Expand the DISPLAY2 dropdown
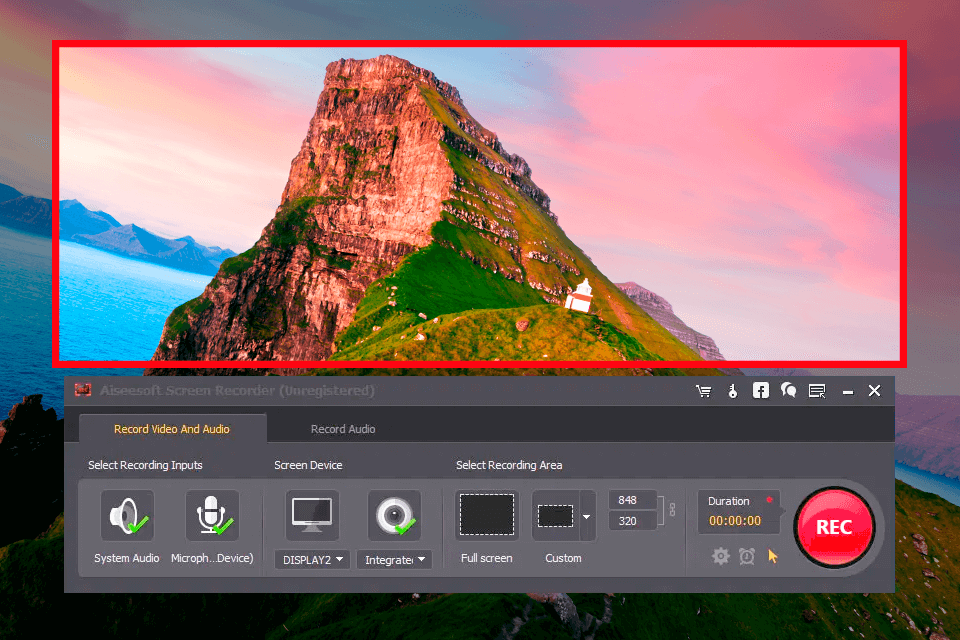Screen dimensions: 960x640 click(312, 560)
